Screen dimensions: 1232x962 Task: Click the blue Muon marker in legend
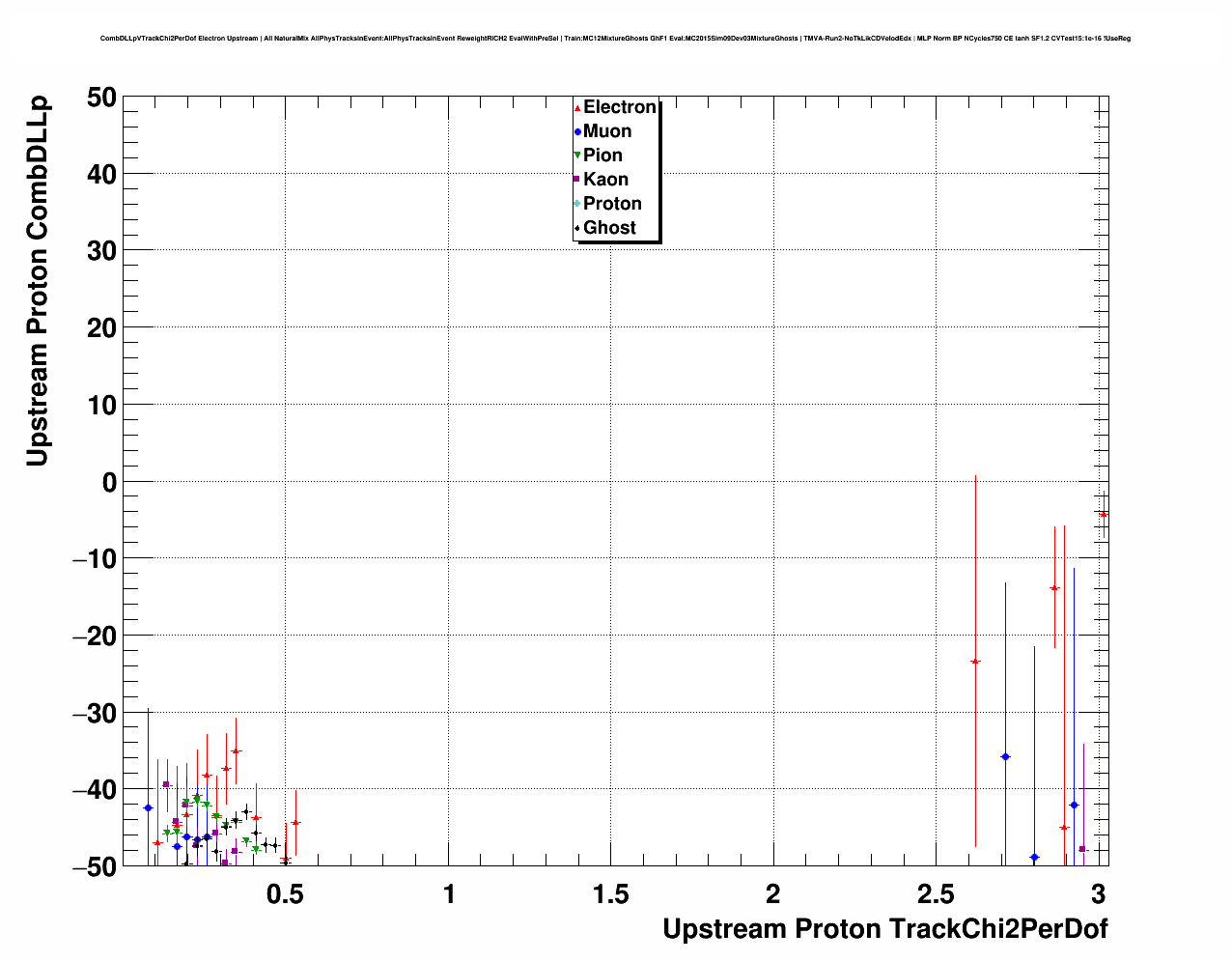pyautogui.click(x=577, y=132)
